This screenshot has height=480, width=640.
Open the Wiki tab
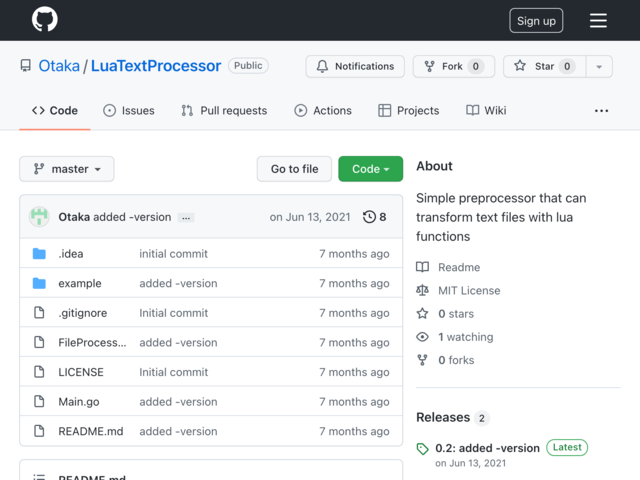[x=486, y=111]
